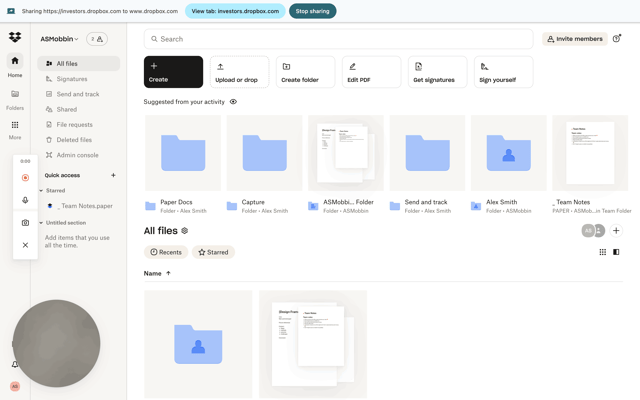Open Admin console in the sidebar
This screenshot has width=640, height=400.
click(x=78, y=155)
